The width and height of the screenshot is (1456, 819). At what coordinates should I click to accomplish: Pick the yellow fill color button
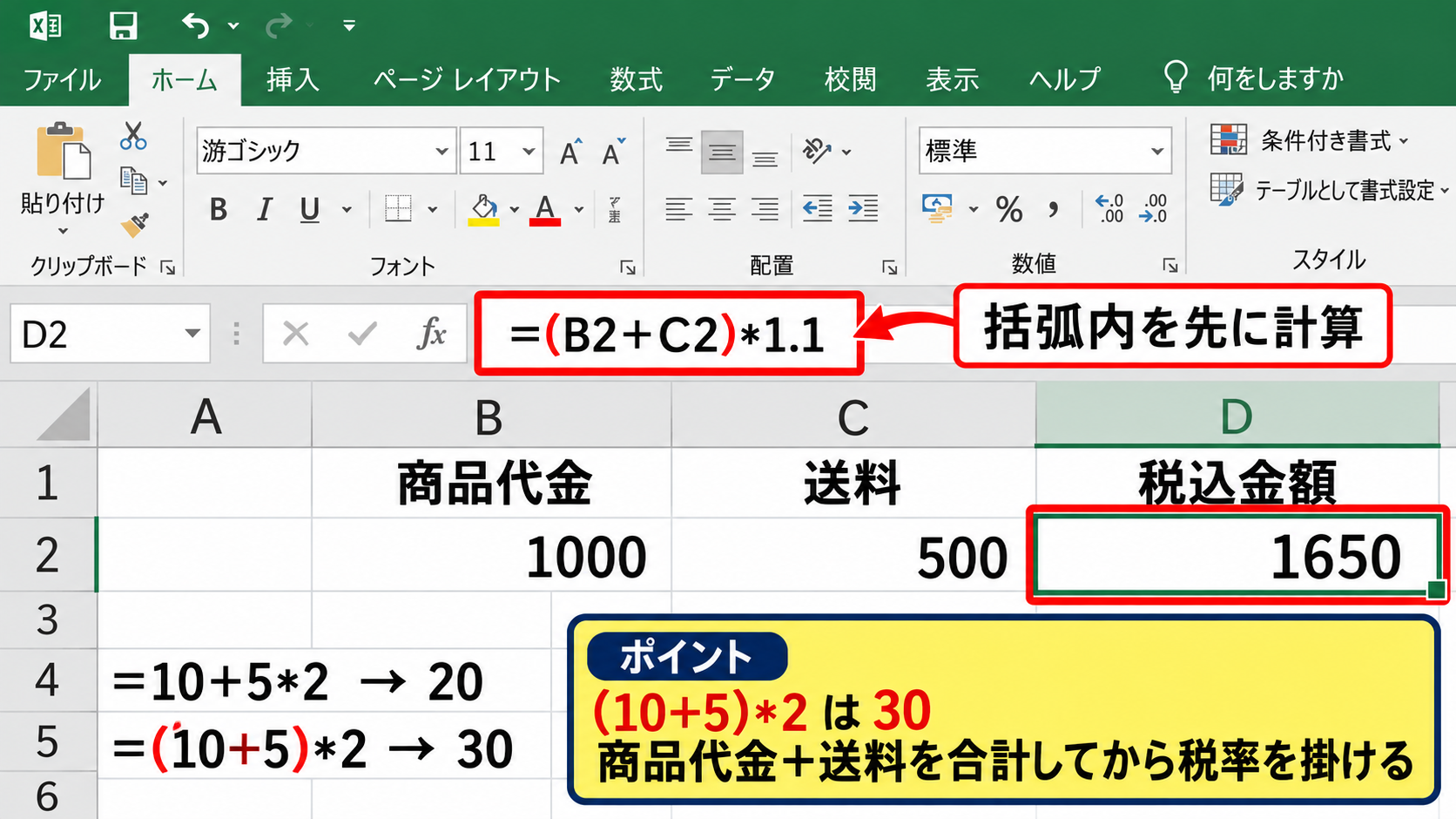(483, 210)
